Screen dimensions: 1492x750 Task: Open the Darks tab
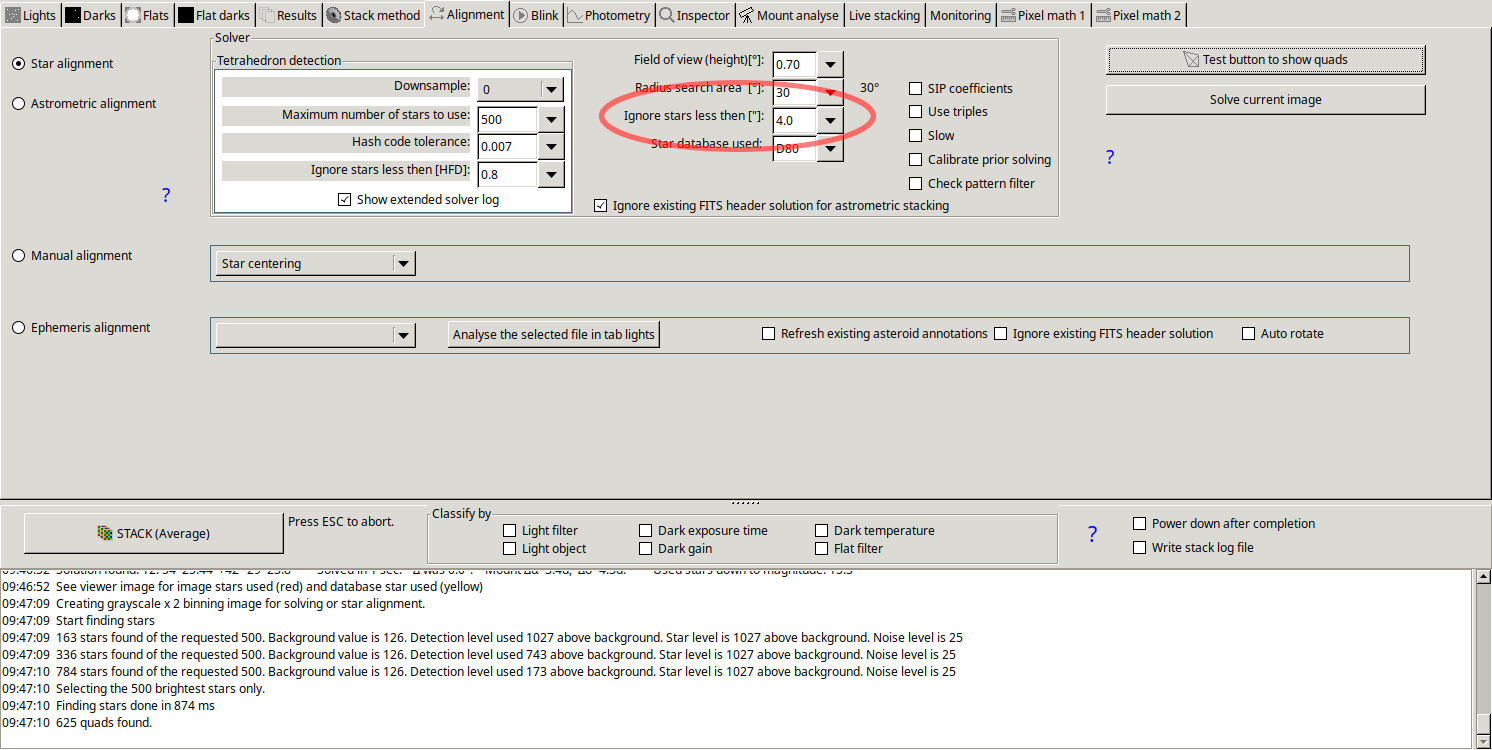[91, 15]
